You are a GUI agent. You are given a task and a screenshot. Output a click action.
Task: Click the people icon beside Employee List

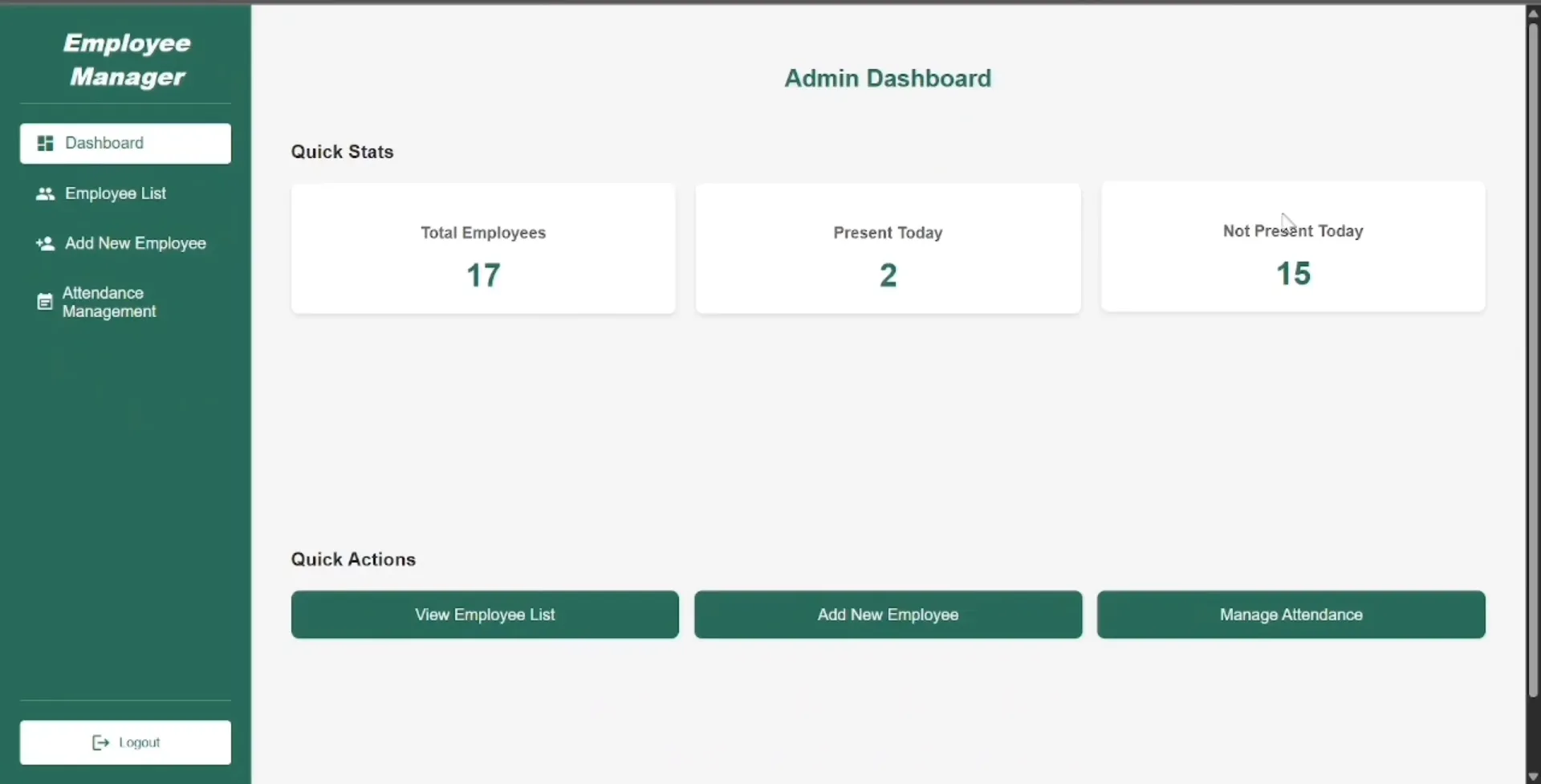click(45, 193)
